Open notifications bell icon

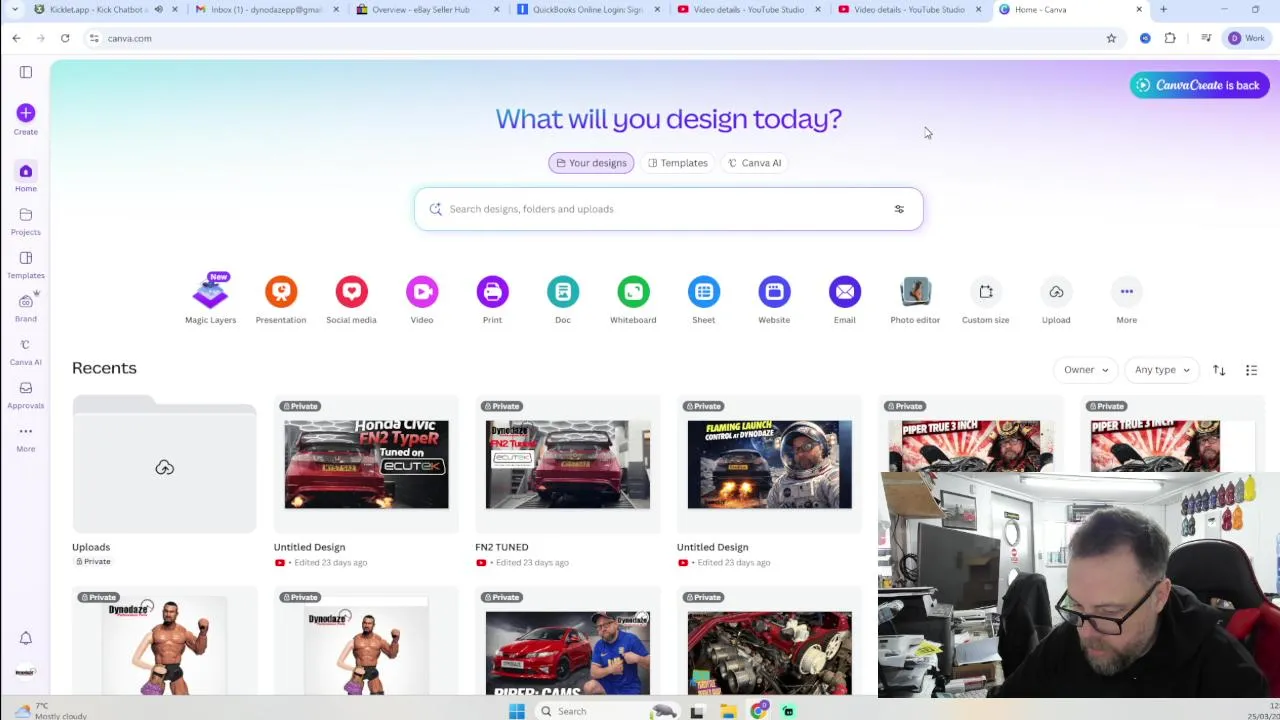point(26,638)
